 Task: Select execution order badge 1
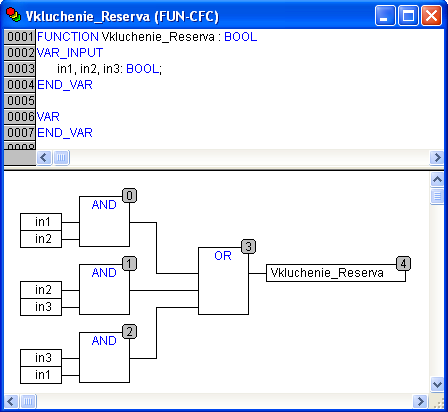click(x=129, y=263)
